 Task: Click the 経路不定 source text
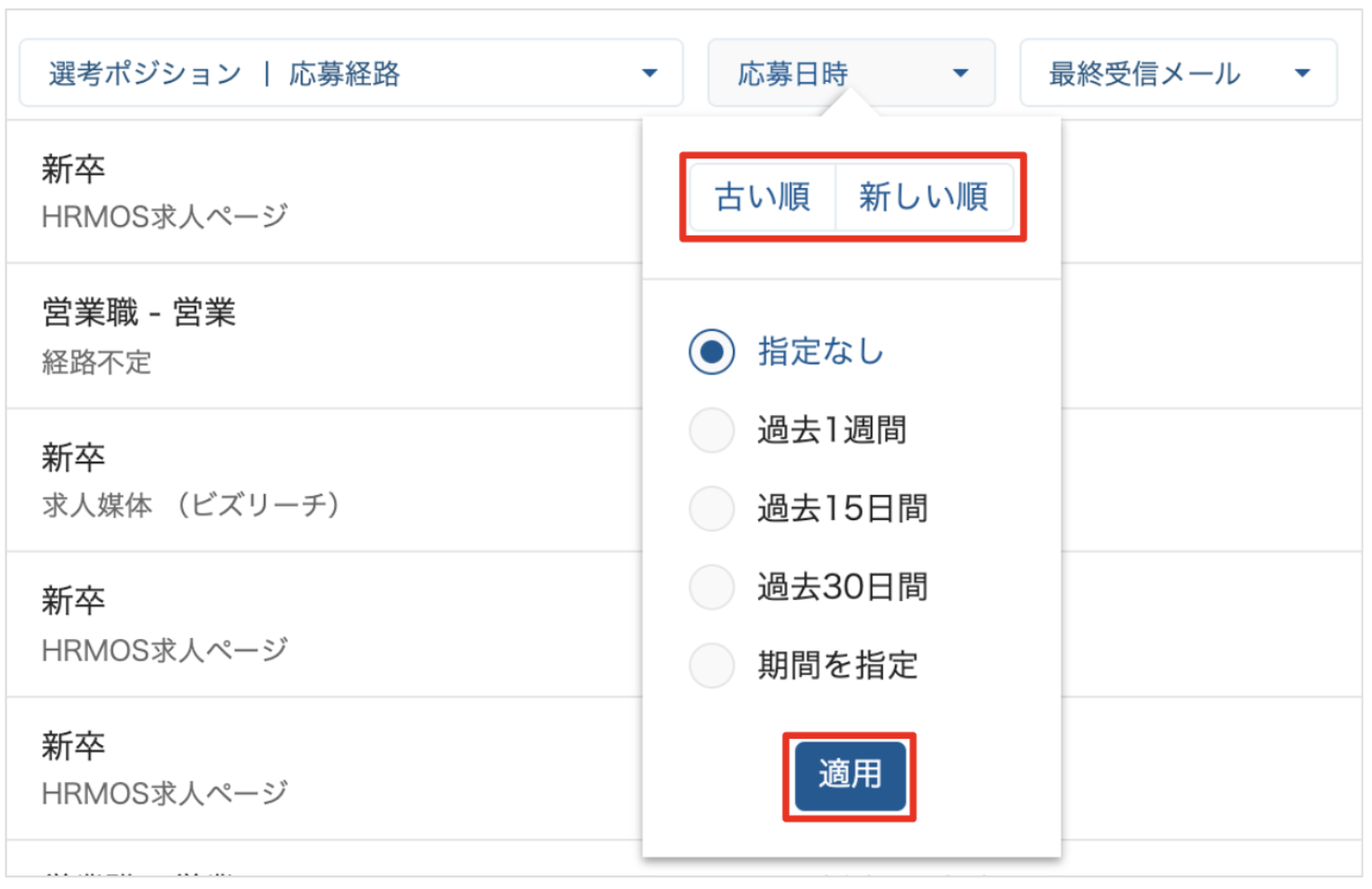96,362
